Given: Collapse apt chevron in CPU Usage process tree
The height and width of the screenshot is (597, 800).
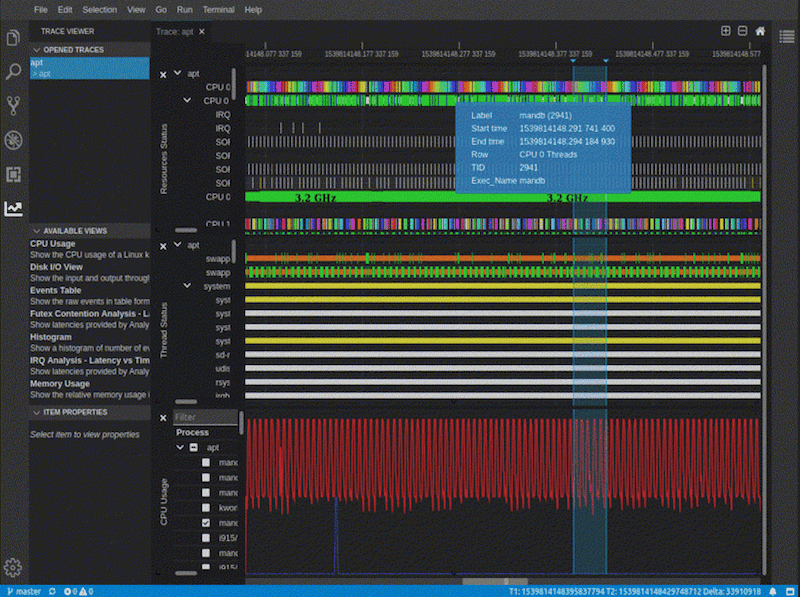Looking at the screenshot, I should coord(180,447).
